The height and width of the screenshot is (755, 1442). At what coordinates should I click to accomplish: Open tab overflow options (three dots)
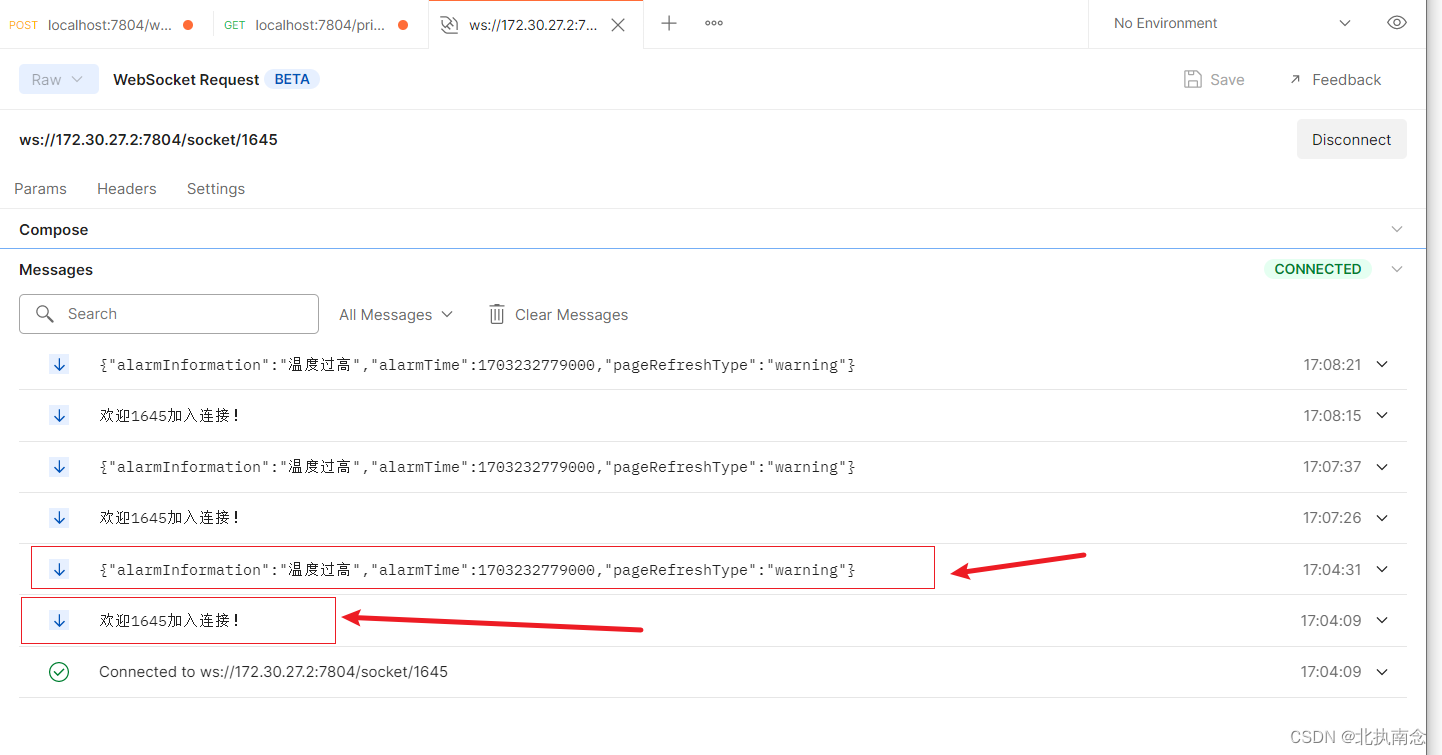[x=714, y=23]
